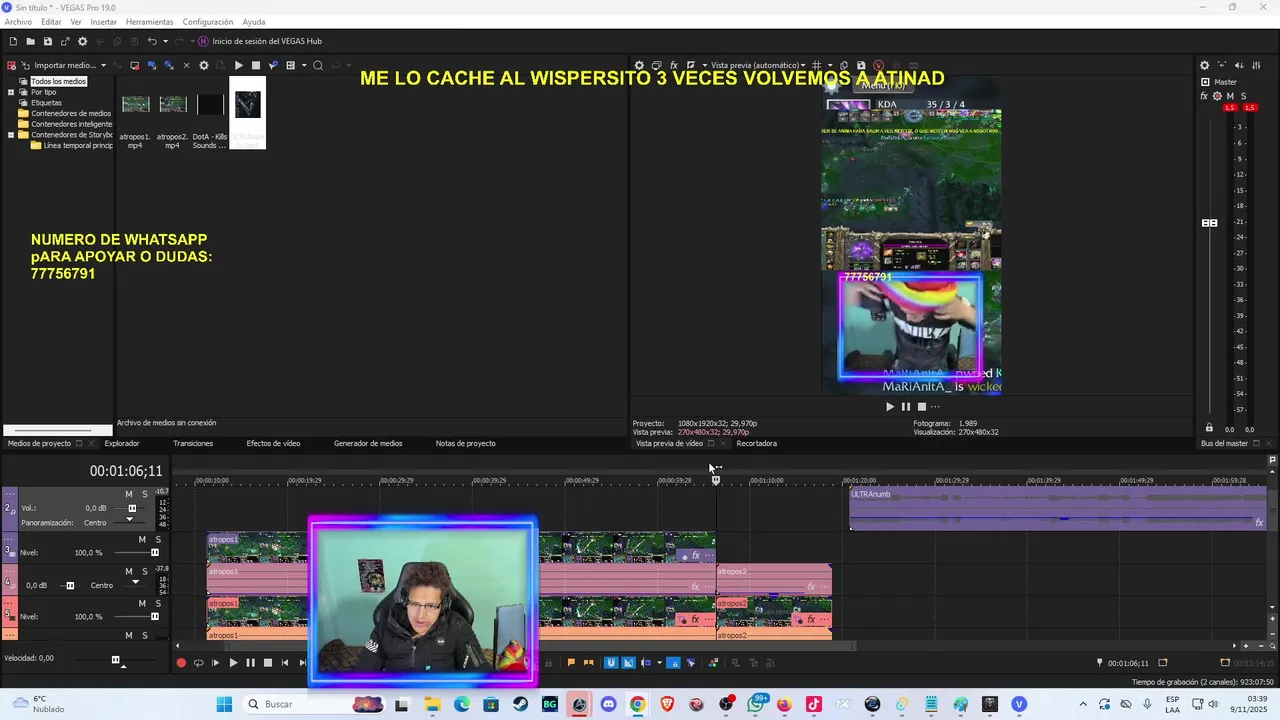Solo video track 3

pos(158,539)
